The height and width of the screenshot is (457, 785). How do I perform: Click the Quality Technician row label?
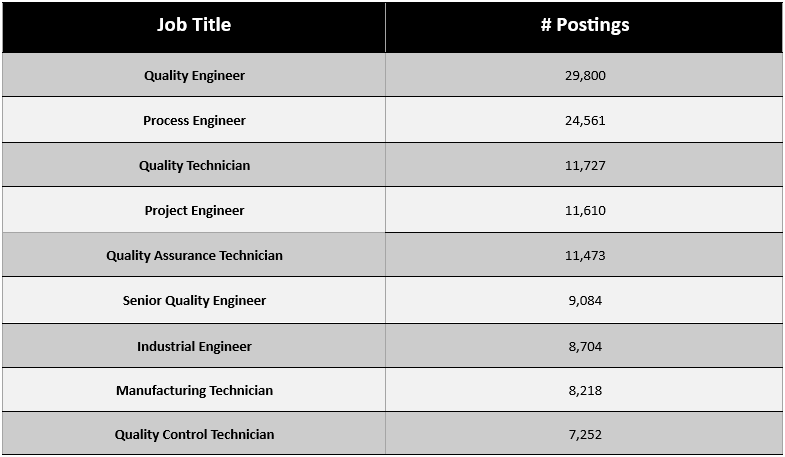[x=194, y=166]
